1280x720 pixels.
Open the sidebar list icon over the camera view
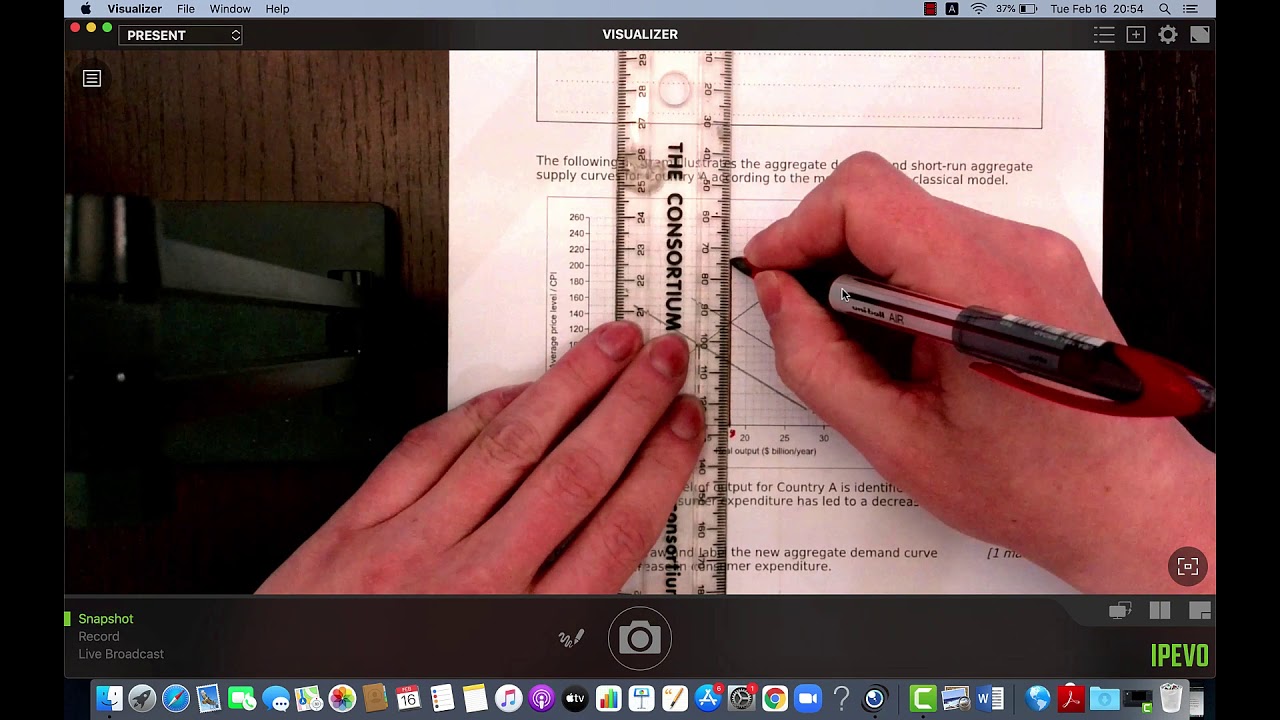click(x=92, y=78)
